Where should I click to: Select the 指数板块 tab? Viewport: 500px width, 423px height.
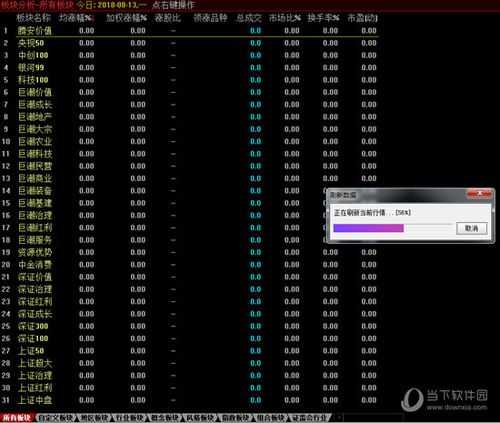coord(237,418)
